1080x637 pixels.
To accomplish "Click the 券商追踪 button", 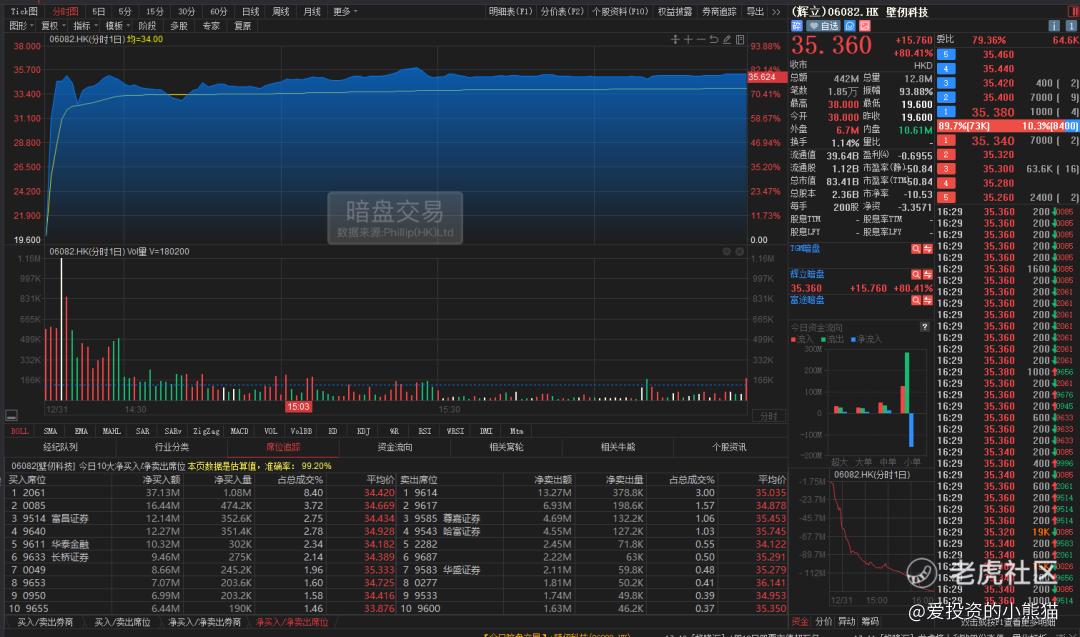I will pos(719,12).
